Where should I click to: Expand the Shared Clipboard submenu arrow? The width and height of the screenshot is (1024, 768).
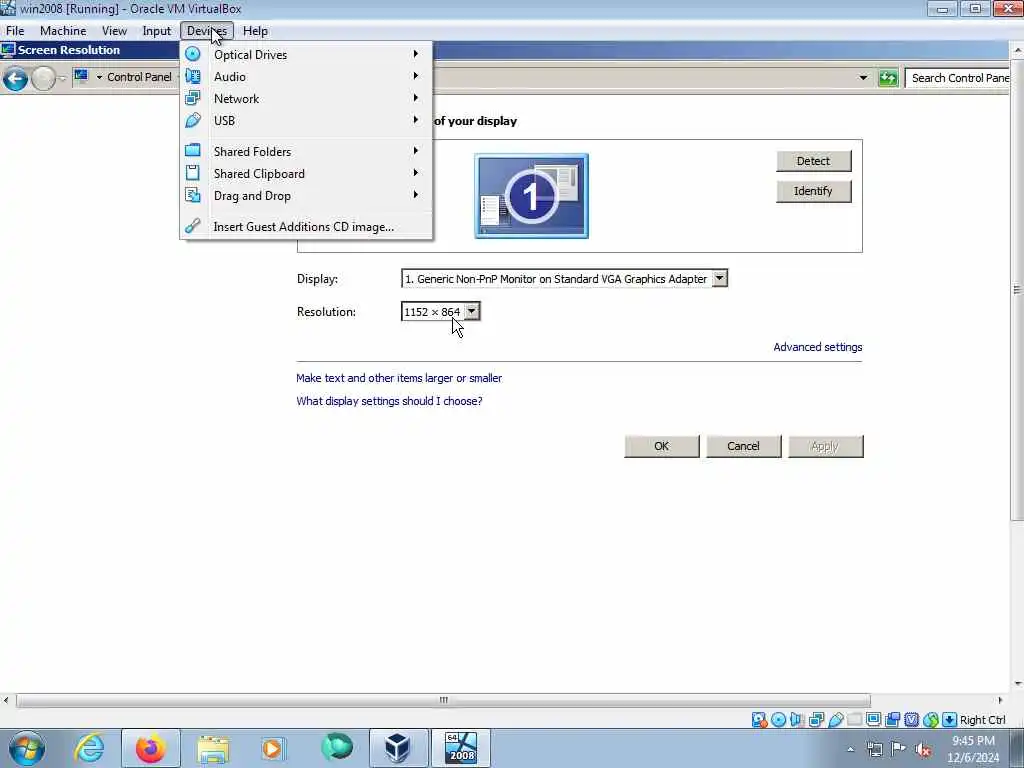[415, 173]
